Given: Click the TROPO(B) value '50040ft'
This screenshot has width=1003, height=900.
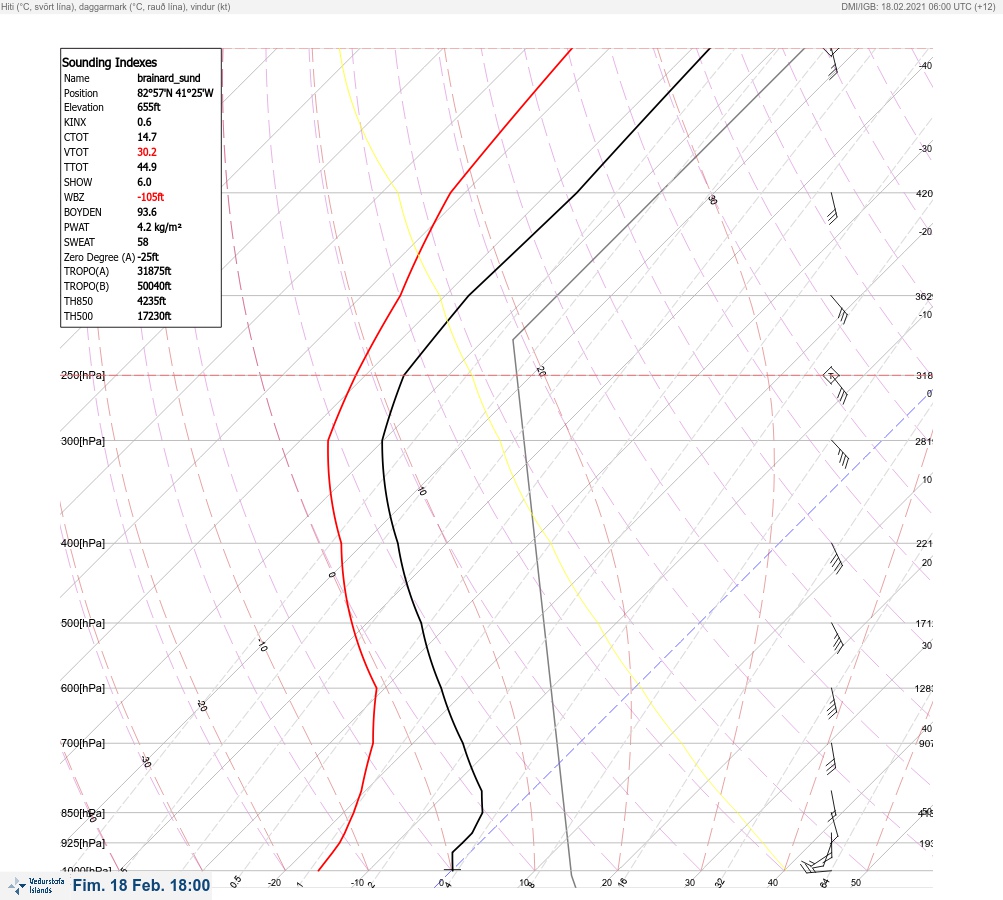Looking at the screenshot, I should pyautogui.click(x=154, y=286).
